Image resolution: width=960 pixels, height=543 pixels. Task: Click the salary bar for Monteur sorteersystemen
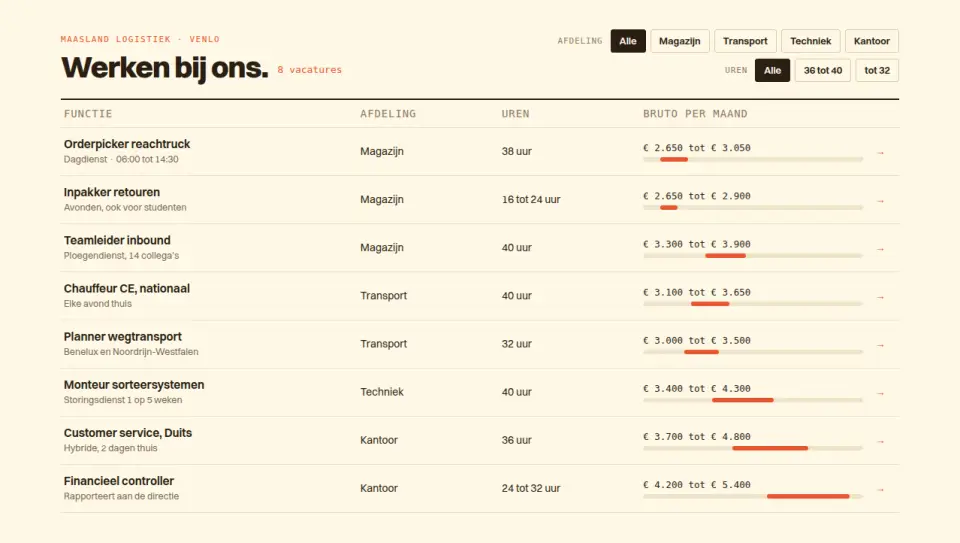pos(753,400)
